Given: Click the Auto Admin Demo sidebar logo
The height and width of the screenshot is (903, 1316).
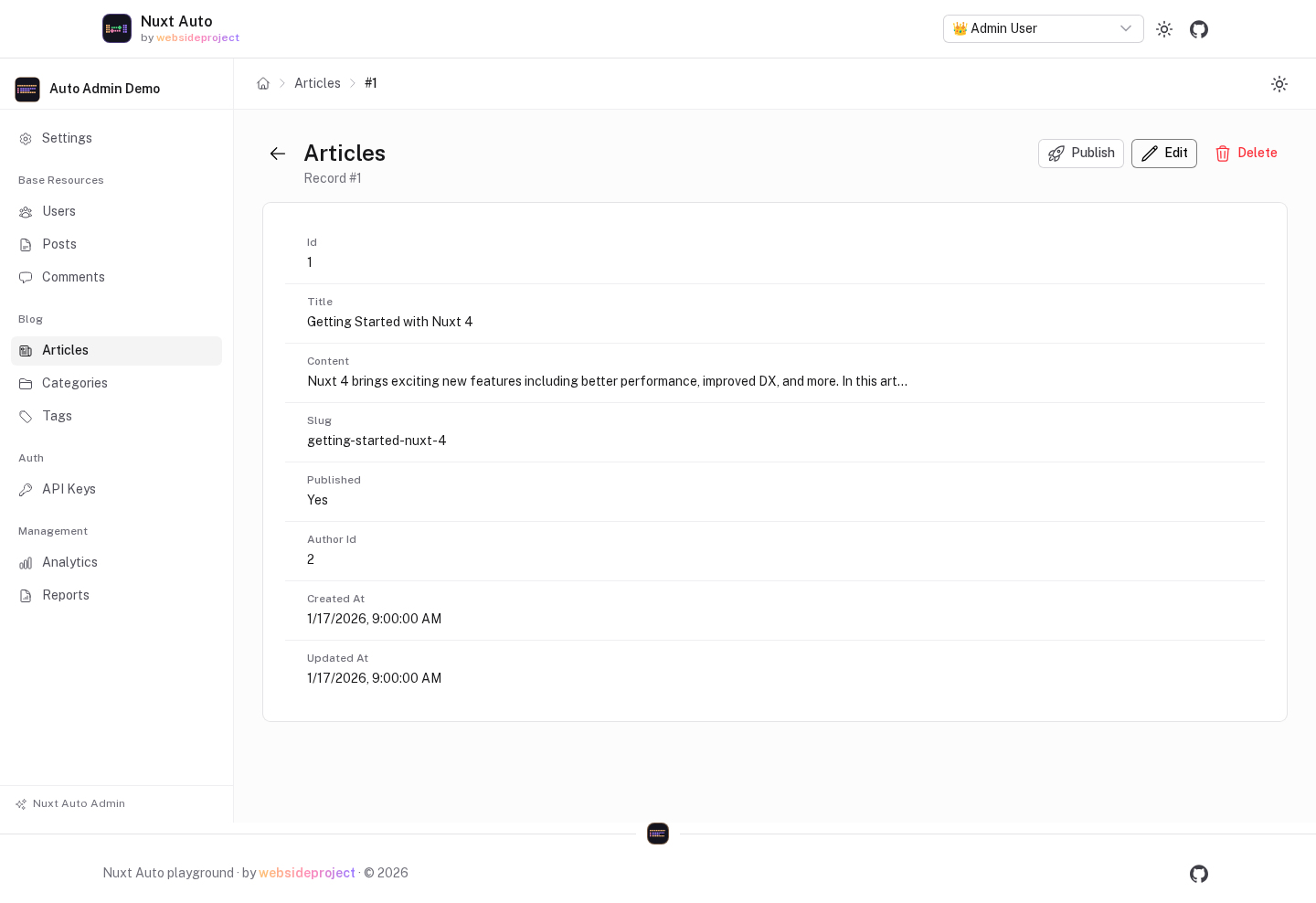Looking at the screenshot, I should [27, 89].
